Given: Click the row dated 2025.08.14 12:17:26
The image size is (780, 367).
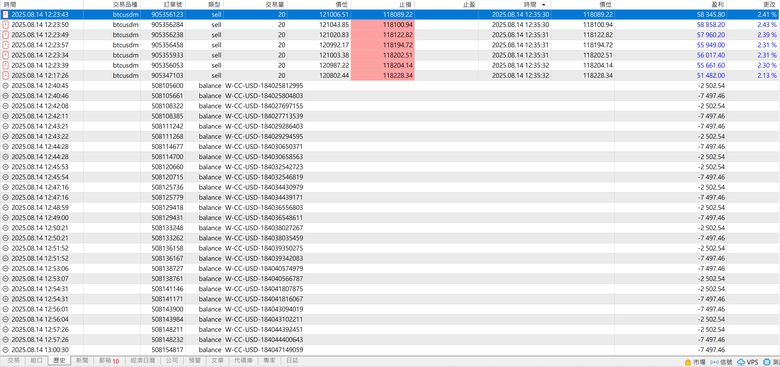Looking at the screenshot, I should coord(390,76).
